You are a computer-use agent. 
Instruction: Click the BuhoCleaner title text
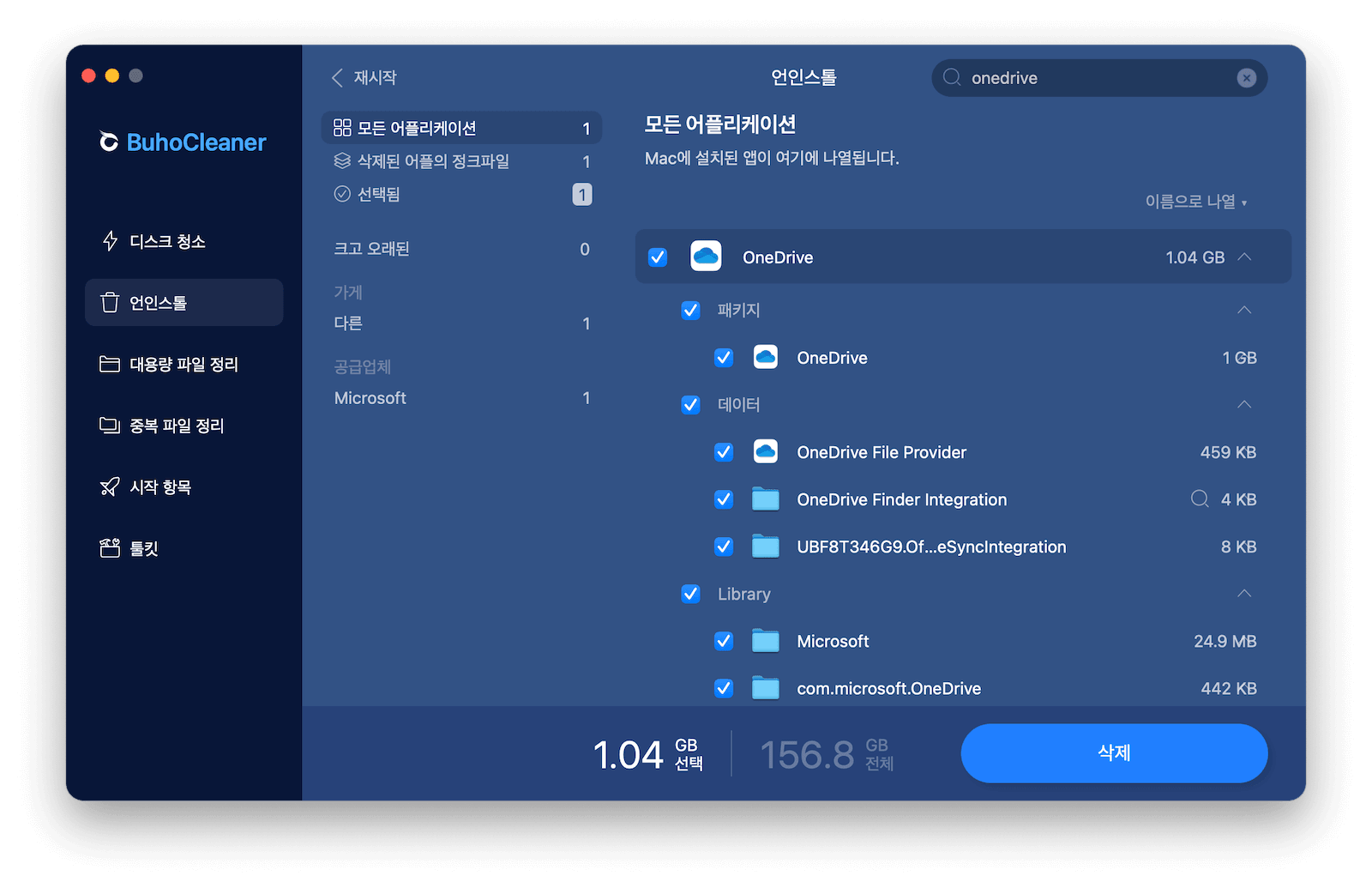196,142
